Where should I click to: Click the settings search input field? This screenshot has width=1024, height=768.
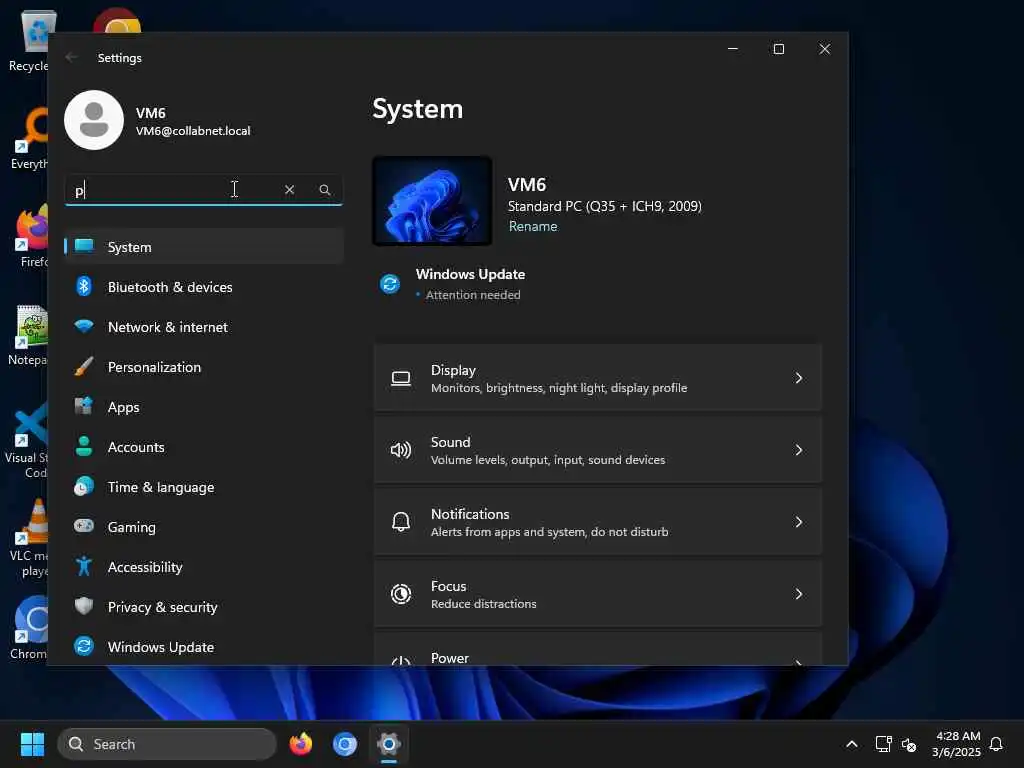204,190
